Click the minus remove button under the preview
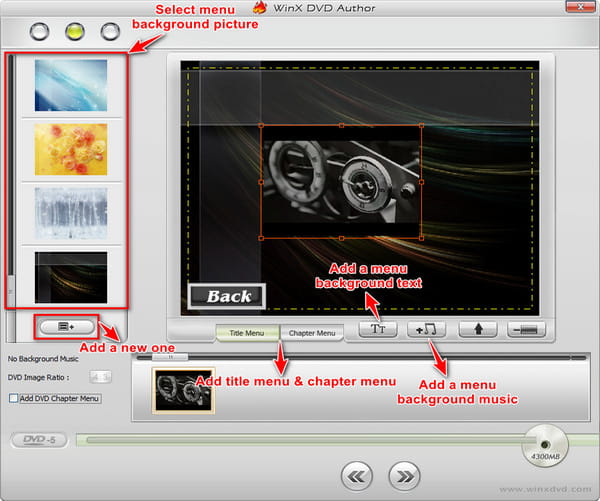Screen dimensions: 600x501 tap(526, 329)
